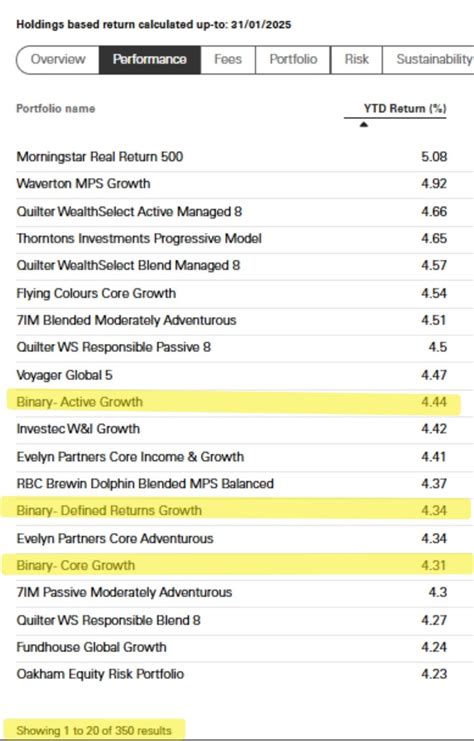The image size is (474, 741).
Task: Switch to the Risk tab
Action: (x=356, y=60)
